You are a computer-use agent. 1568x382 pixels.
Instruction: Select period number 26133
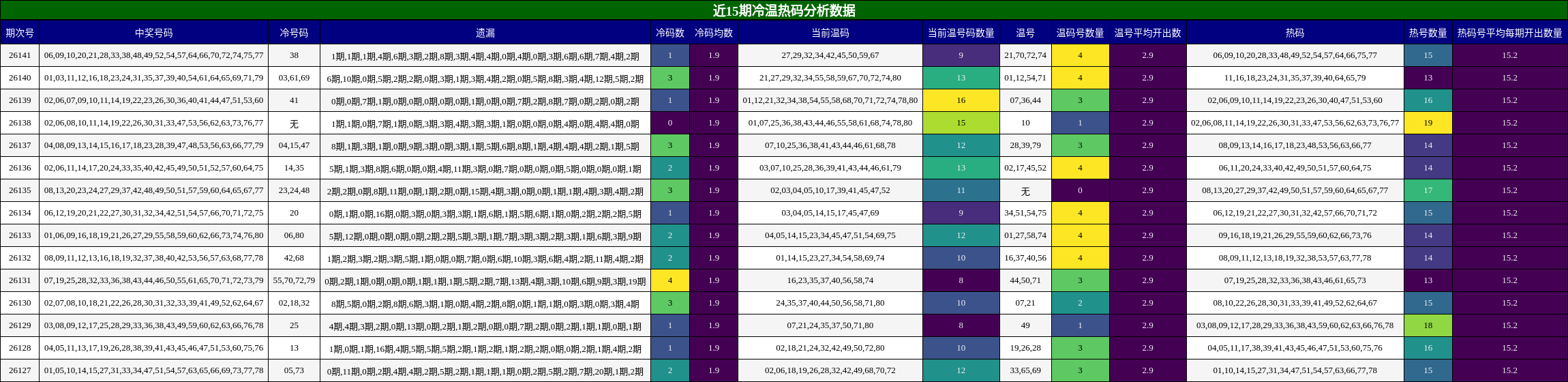(x=20, y=235)
